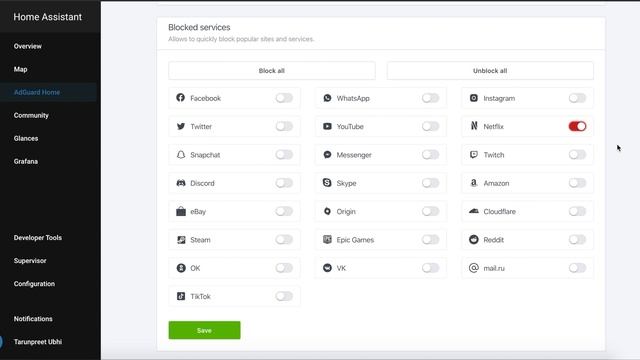Switch on the Twitch block toggle
The height and width of the screenshot is (360, 640).
click(577, 155)
